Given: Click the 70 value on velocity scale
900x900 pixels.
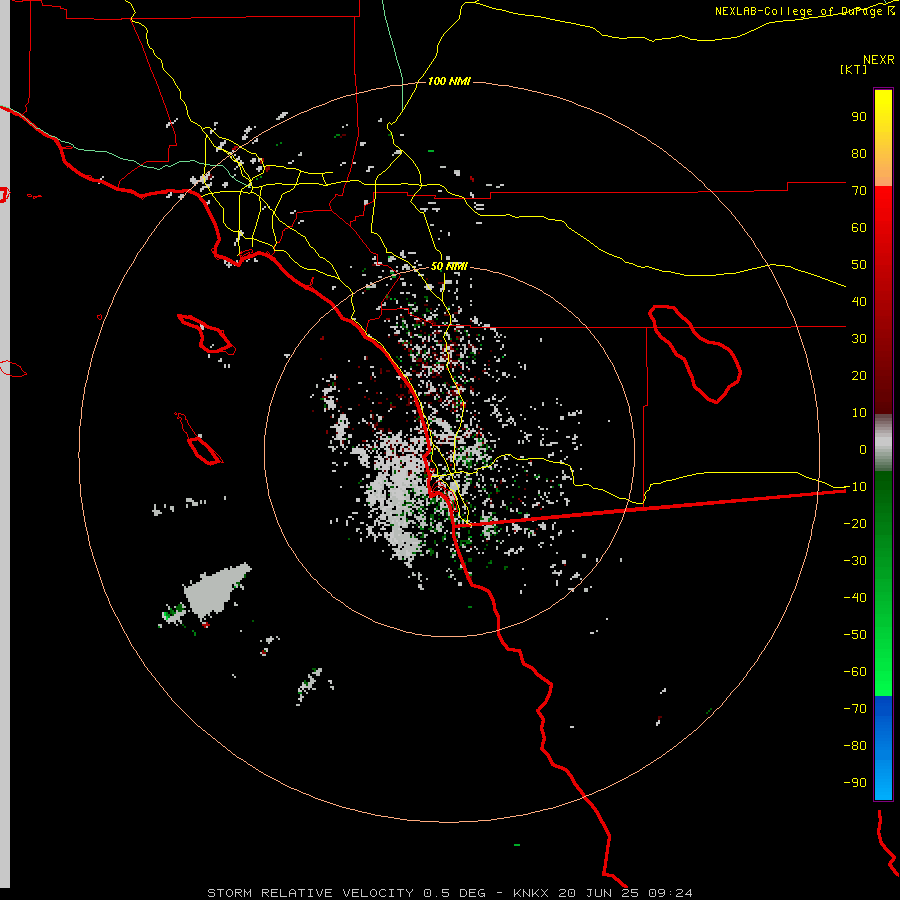Looking at the screenshot, I should coord(859,191).
